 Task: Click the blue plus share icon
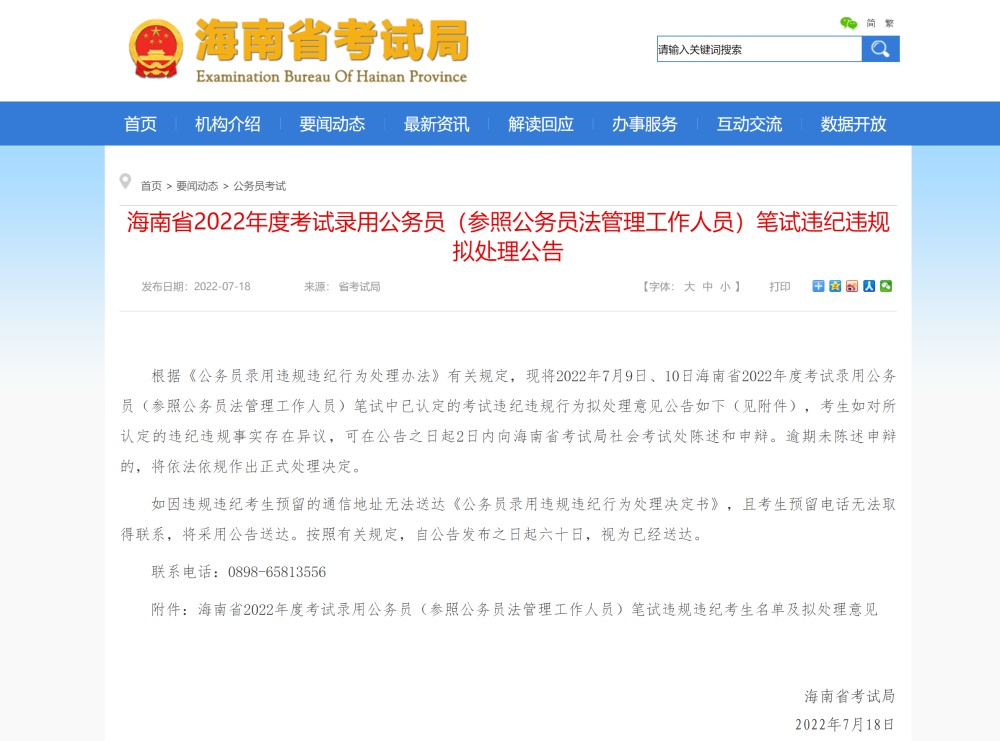click(819, 286)
